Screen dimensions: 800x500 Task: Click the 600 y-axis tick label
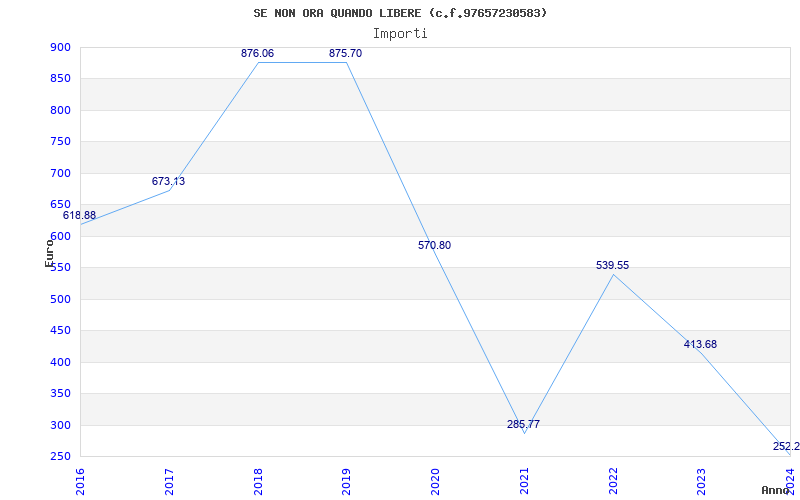[x=60, y=236]
